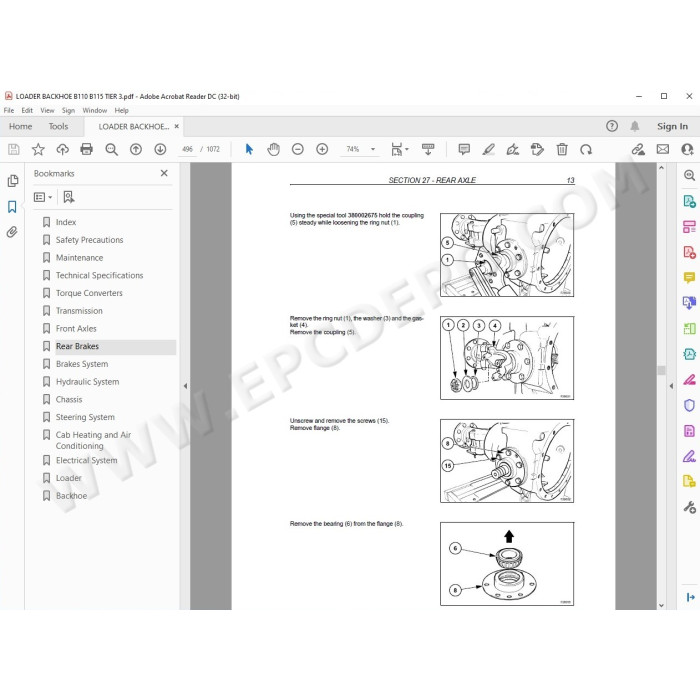This screenshot has width=700, height=700.
Task: Save the file using the floppy disk icon
Action: (14, 149)
